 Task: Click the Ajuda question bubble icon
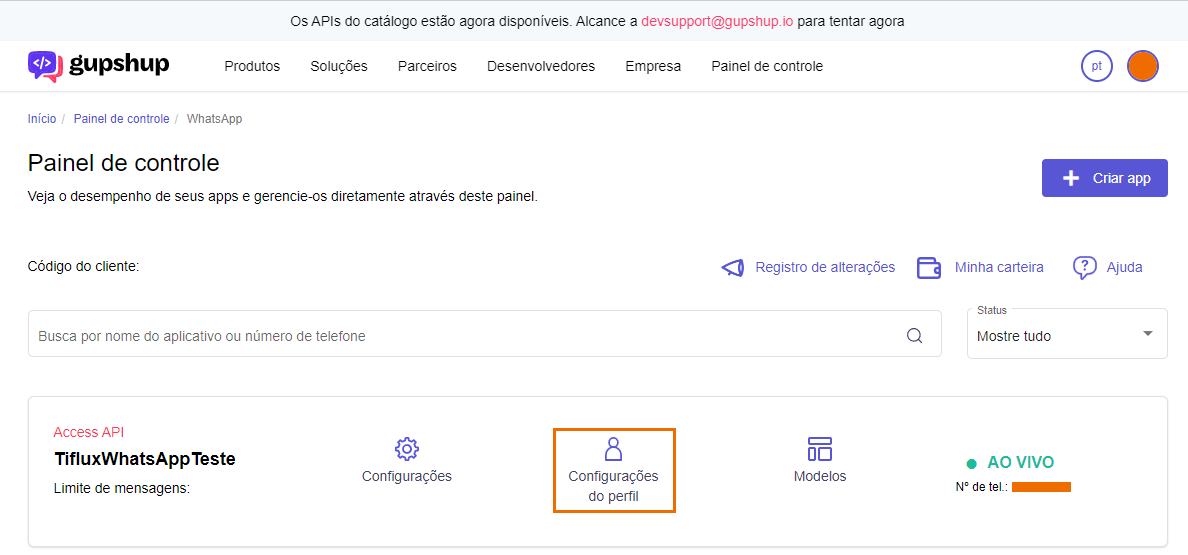click(1085, 267)
